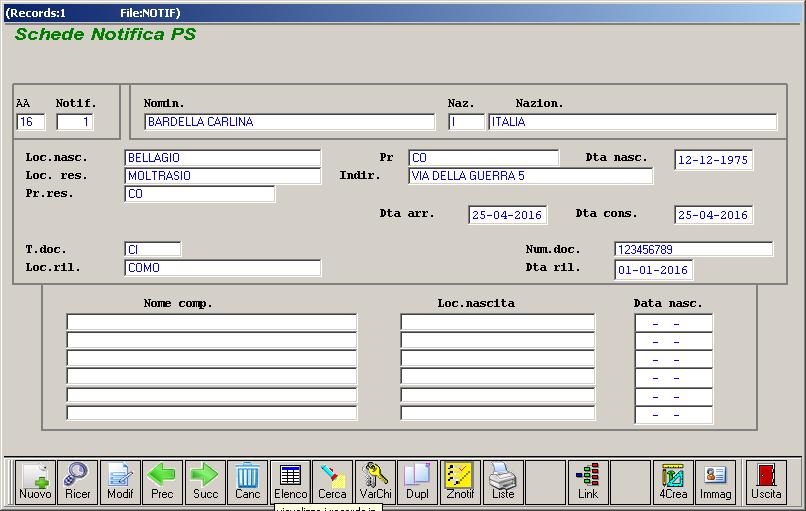Duplicate record with Dupl button
Image resolution: width=806 pixels, height=511 pixels.
(x=417, y=482)
